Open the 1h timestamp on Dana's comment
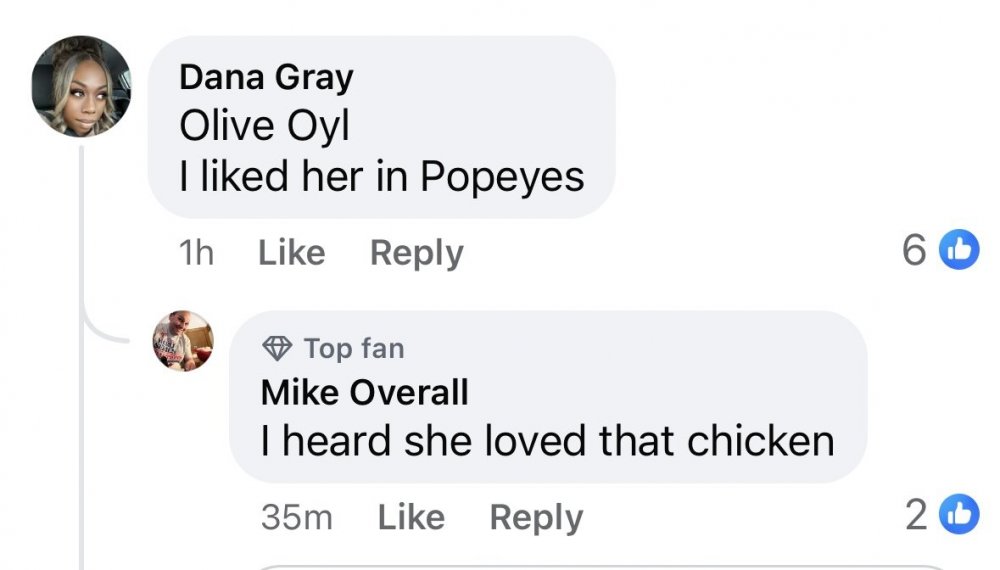The height and width of the screenshot is (570, 1000). [196, 253]
